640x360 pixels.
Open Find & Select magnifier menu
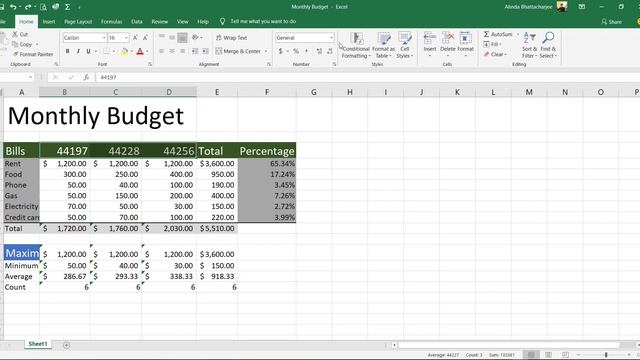(x=548, y=45)
